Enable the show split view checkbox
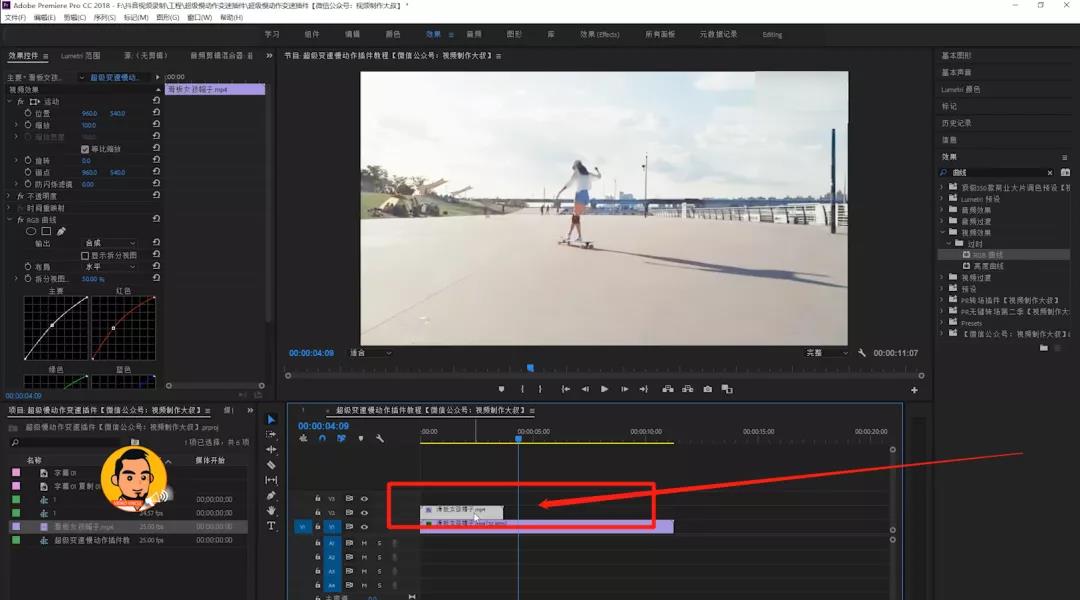The width and height of the screenshot is (1080, 600). (85, 256)
